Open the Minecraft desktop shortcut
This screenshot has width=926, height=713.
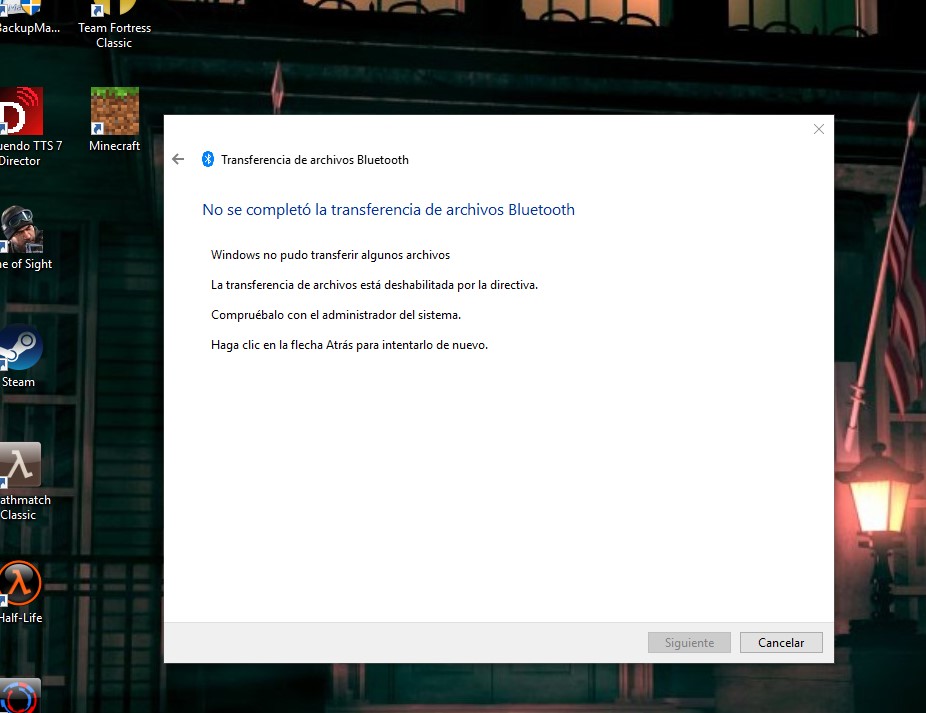(x=115, y=120)
